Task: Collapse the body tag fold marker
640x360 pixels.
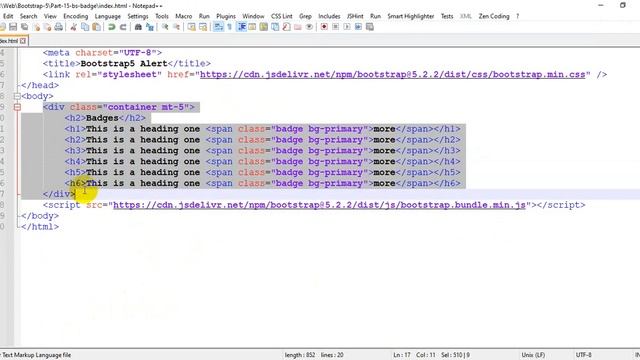Action: [x=17, y=96]
